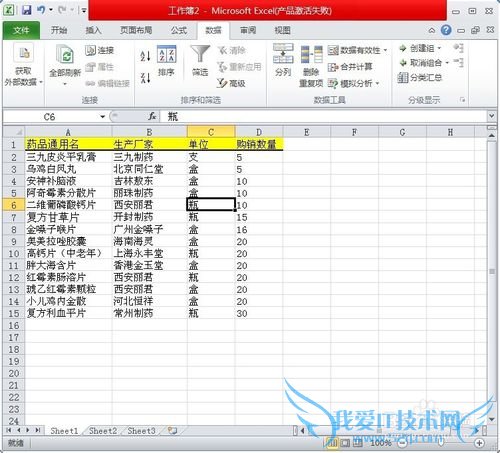Click the Connections icon
Screen dimensions: 500x453
90,50
